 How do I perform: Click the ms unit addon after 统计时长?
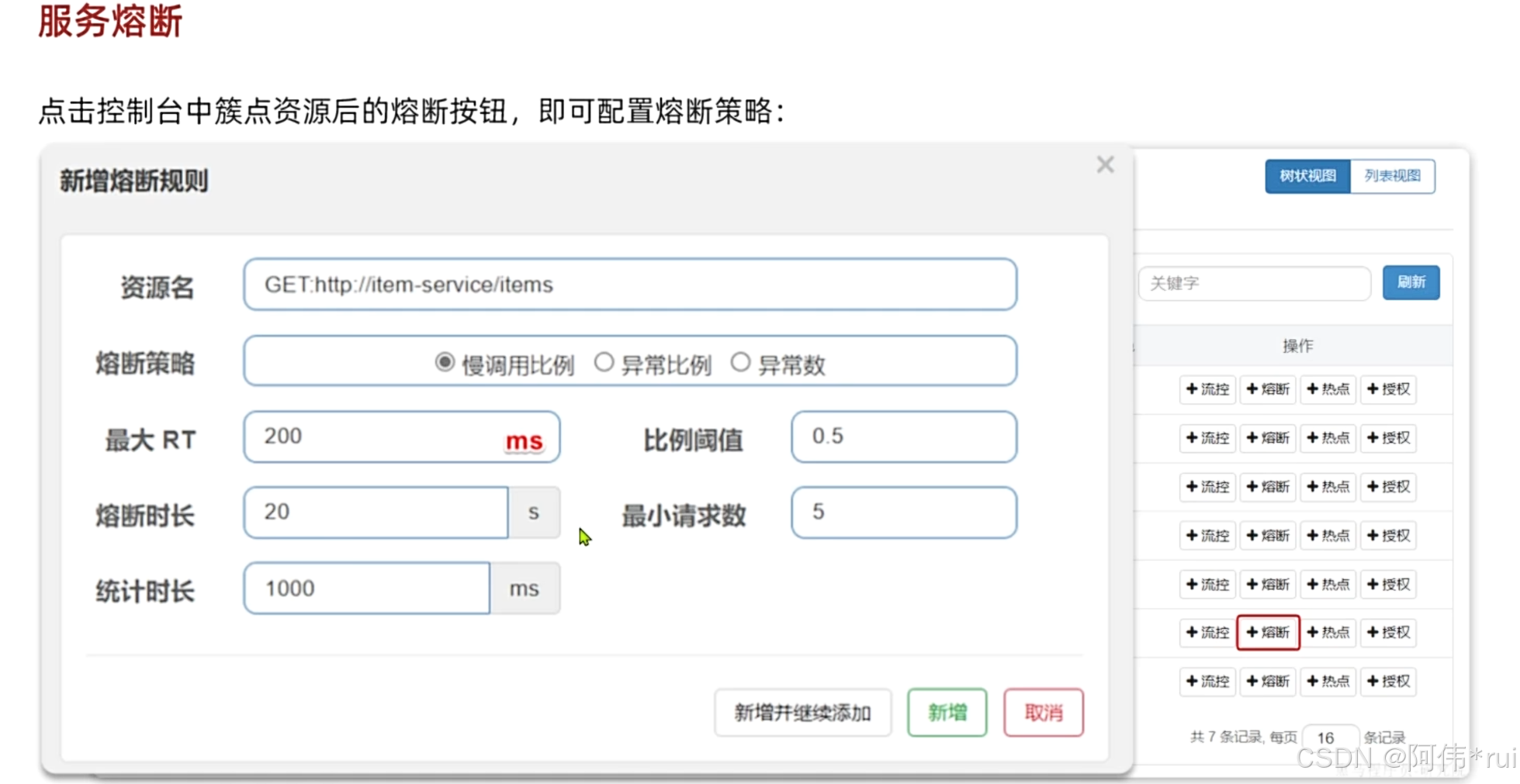(x=525, y=589)
